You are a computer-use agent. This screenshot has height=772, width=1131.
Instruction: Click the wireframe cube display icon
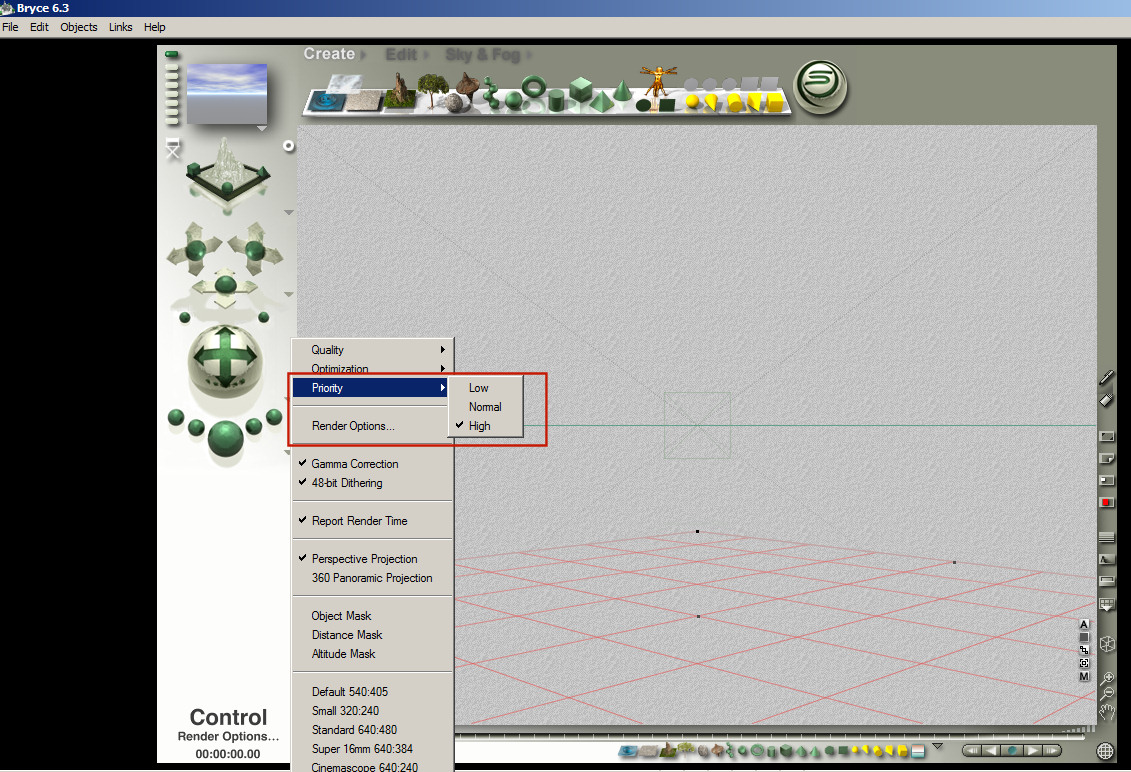point(1106,644)
